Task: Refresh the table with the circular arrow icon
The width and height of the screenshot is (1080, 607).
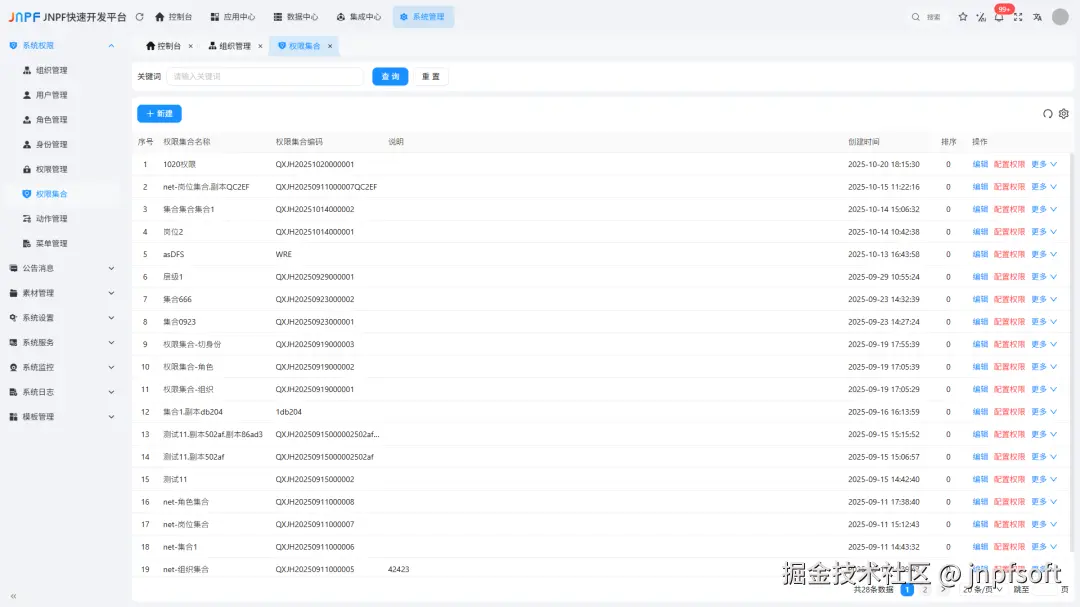Action: click(1047, 114)
